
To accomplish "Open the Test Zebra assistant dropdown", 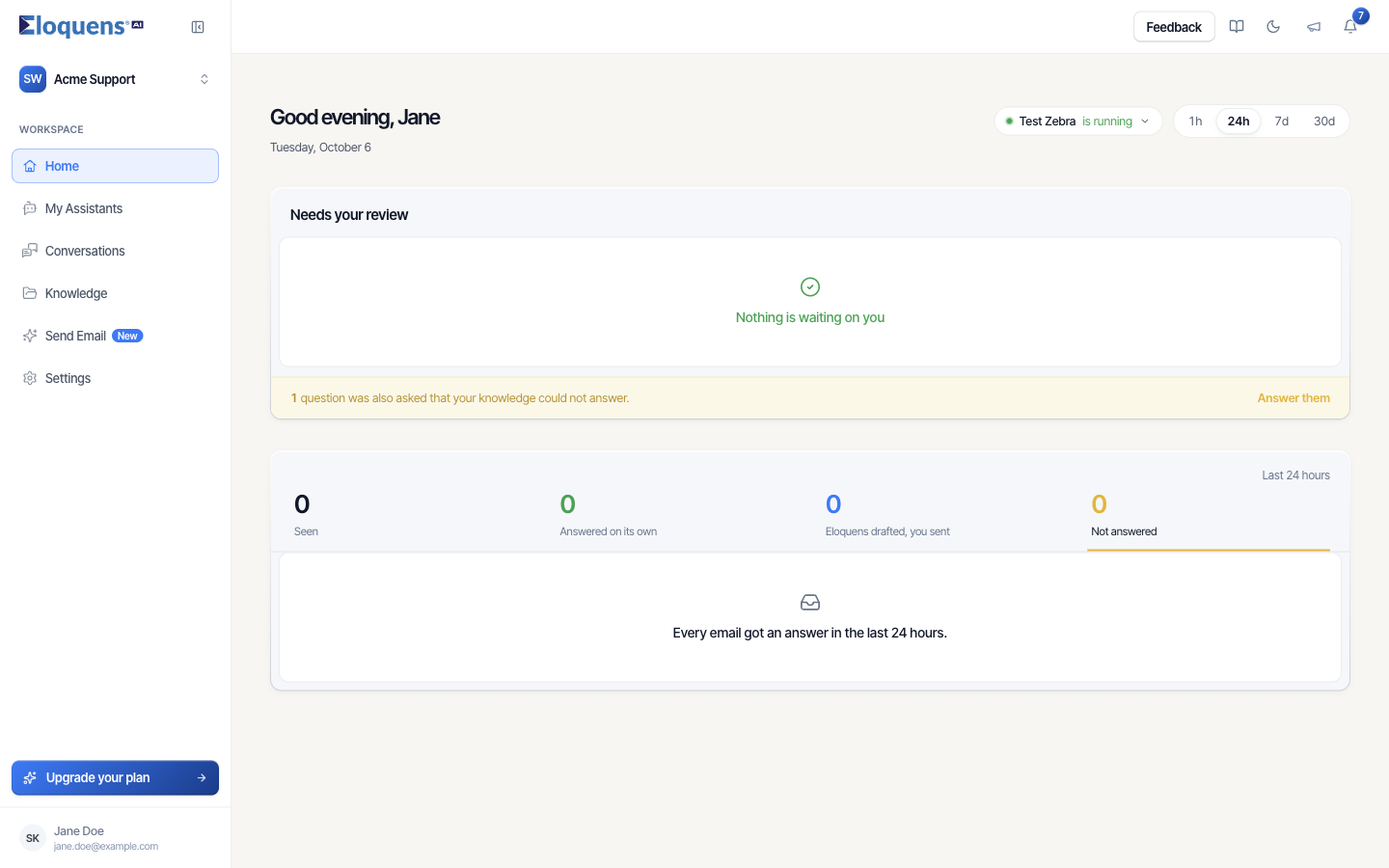I will [1078, 122].
